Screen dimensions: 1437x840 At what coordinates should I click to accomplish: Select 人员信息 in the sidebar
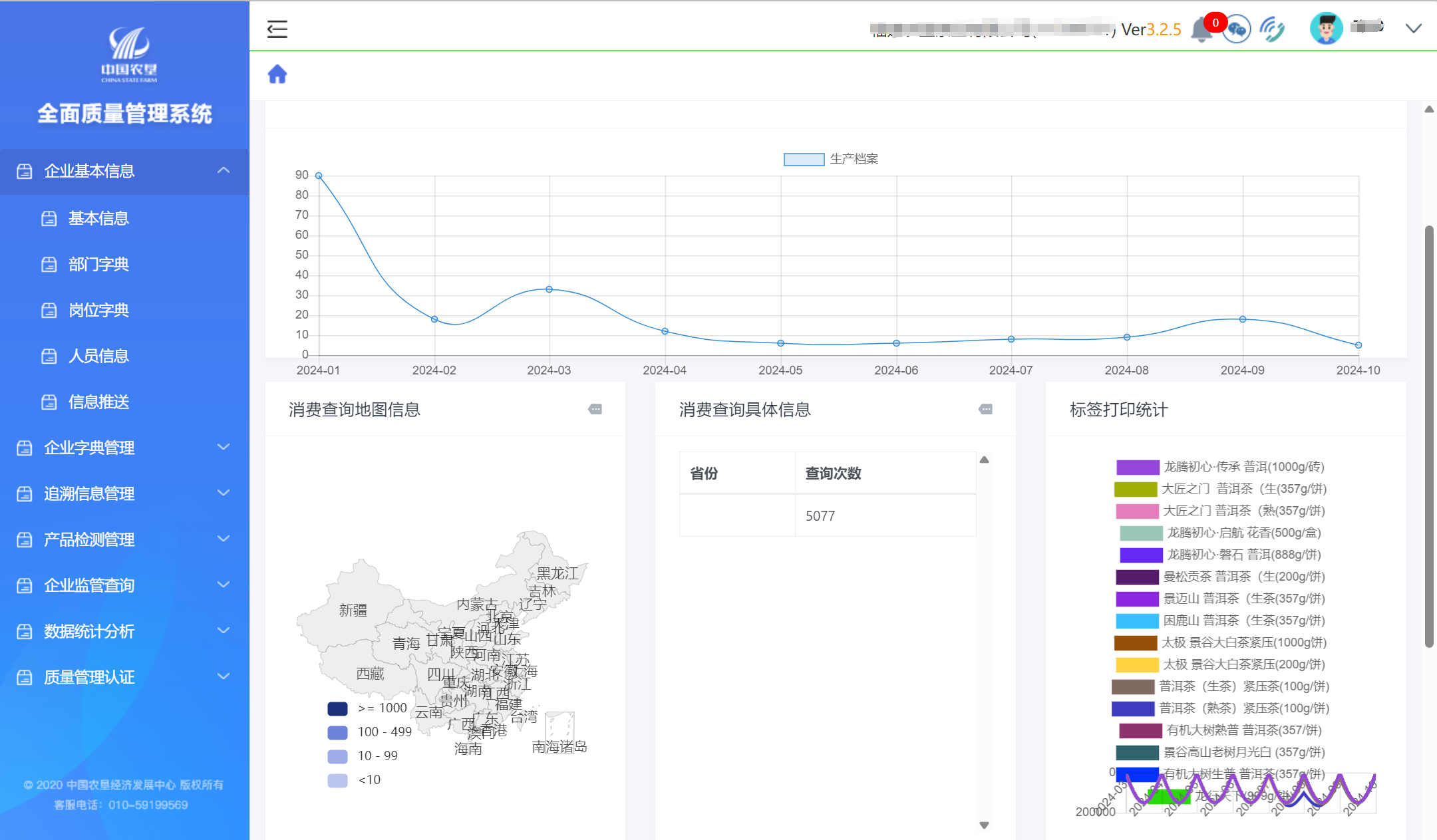point(98,356)
